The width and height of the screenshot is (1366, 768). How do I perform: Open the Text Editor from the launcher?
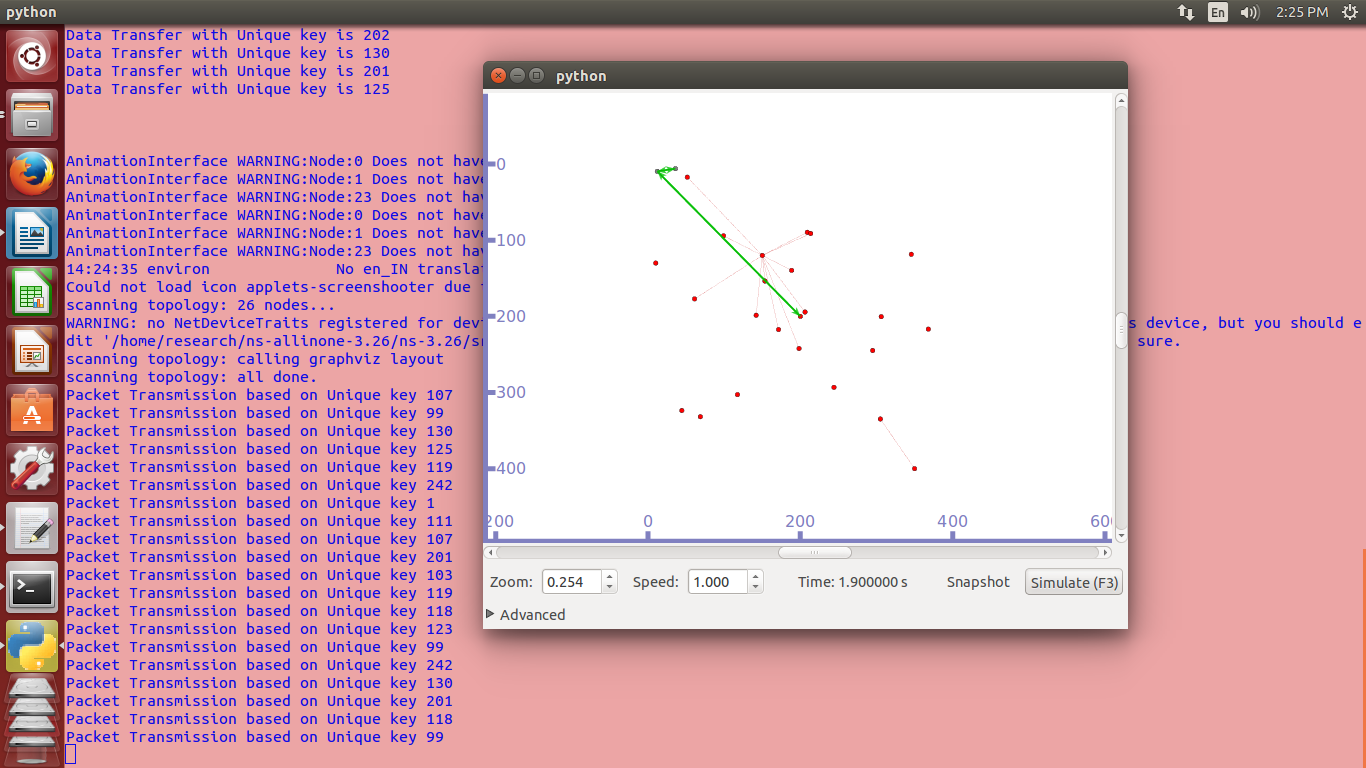32,528
